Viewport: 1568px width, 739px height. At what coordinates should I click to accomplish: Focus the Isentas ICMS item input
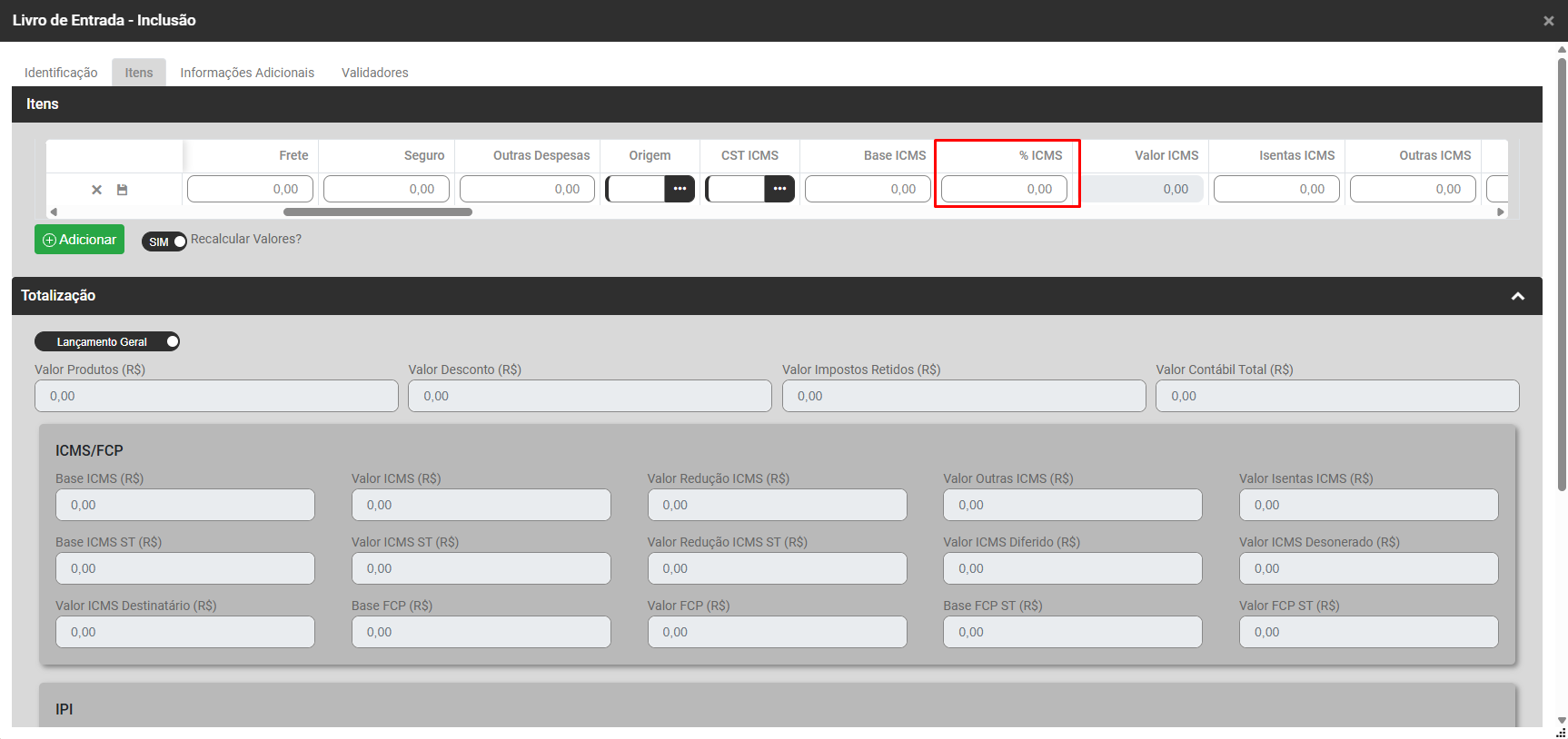1276,189
